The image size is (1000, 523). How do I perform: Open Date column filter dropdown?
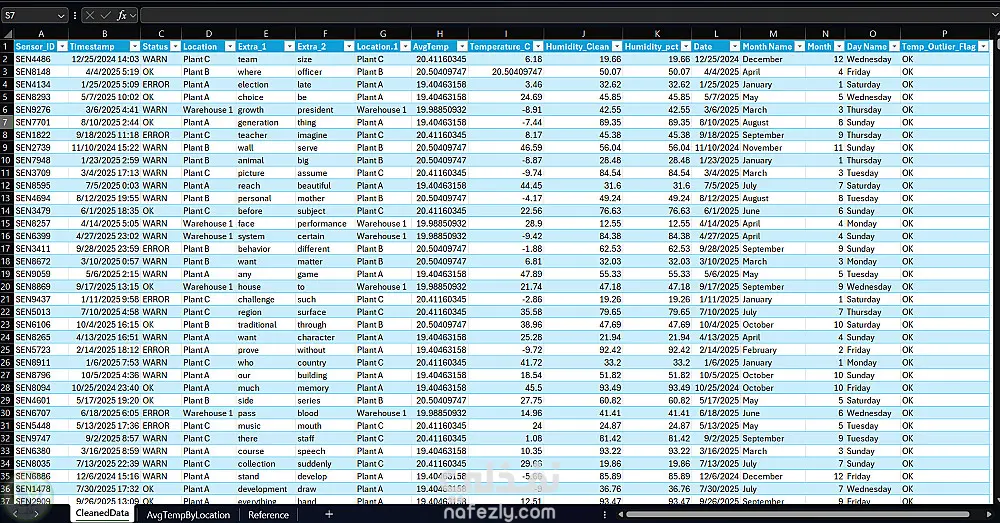735,47
